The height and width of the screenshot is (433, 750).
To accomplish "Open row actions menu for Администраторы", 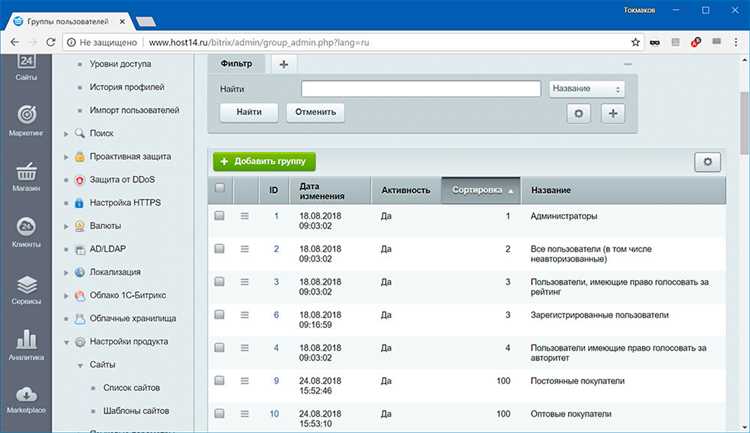I will [244, 216].
